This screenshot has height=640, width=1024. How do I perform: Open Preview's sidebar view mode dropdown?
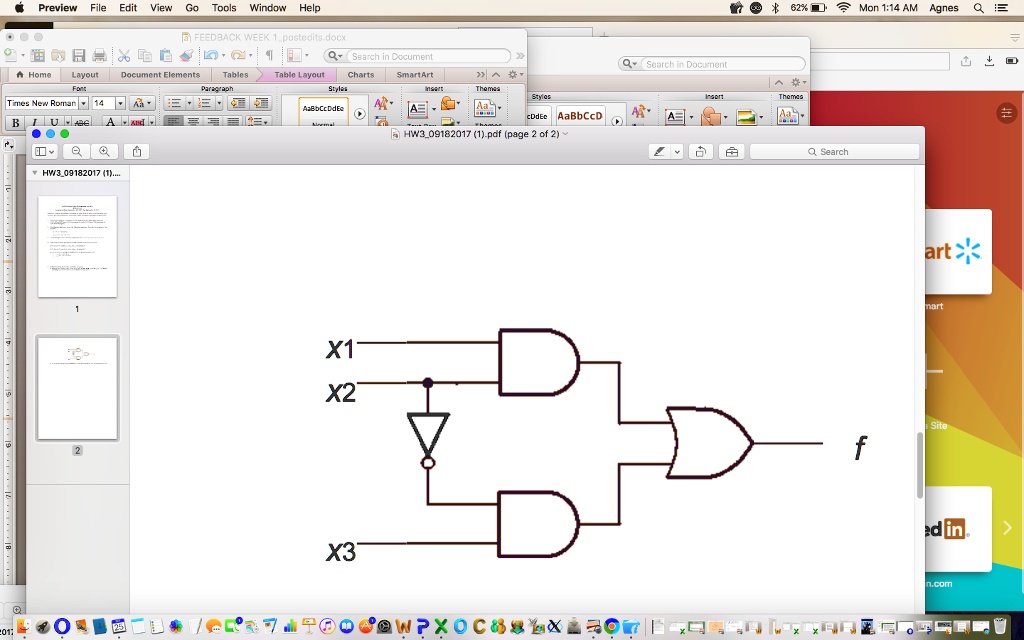44,152
